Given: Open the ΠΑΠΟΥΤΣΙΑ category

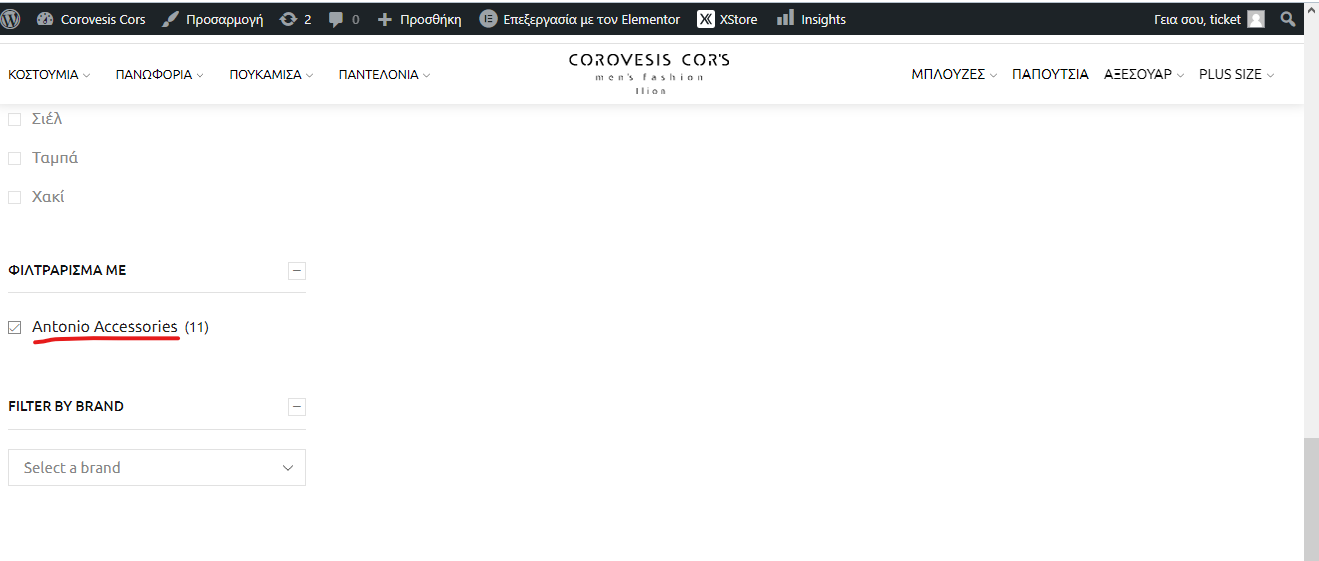Looking at the screenshot, I should pos(1050,74).
